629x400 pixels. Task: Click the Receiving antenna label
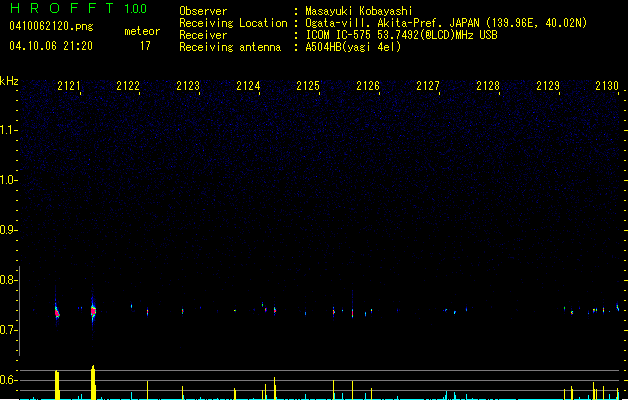point(230,47)
